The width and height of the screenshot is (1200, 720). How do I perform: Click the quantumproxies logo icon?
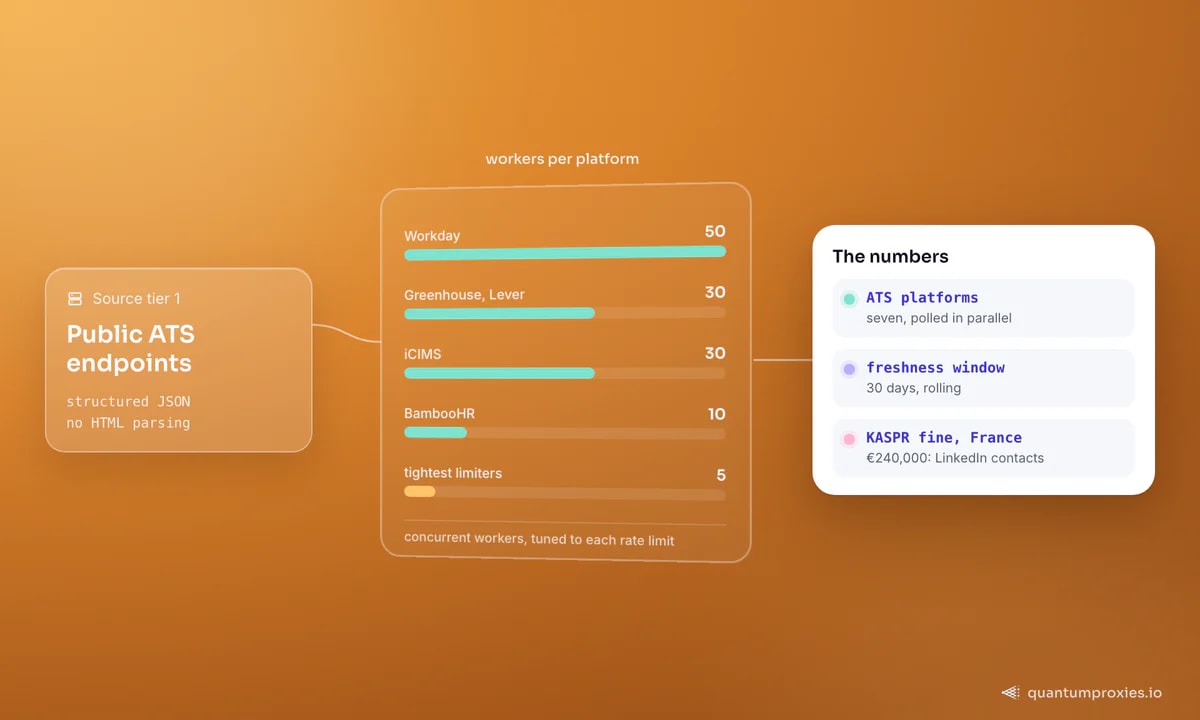coord(1010,692)
